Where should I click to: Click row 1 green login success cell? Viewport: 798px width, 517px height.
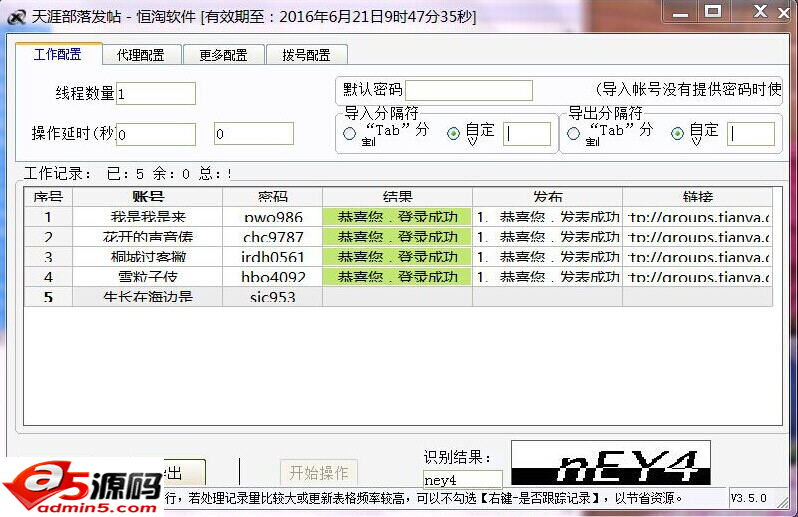click(397, 217)
